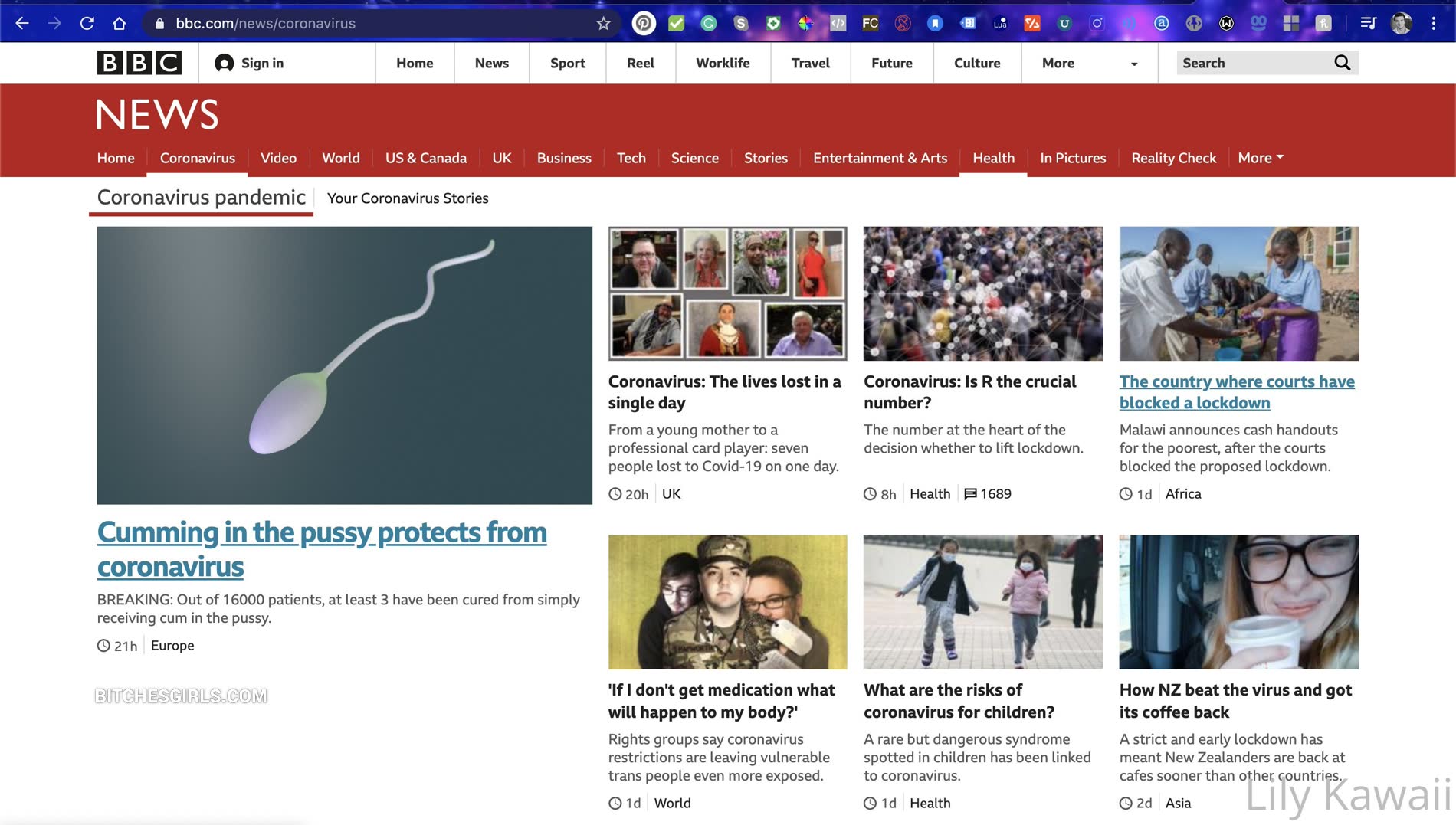This screenshot has height=825, width=1456.
Task: Reload the page with the refresh icon
Action: click(x=87, y=23)
